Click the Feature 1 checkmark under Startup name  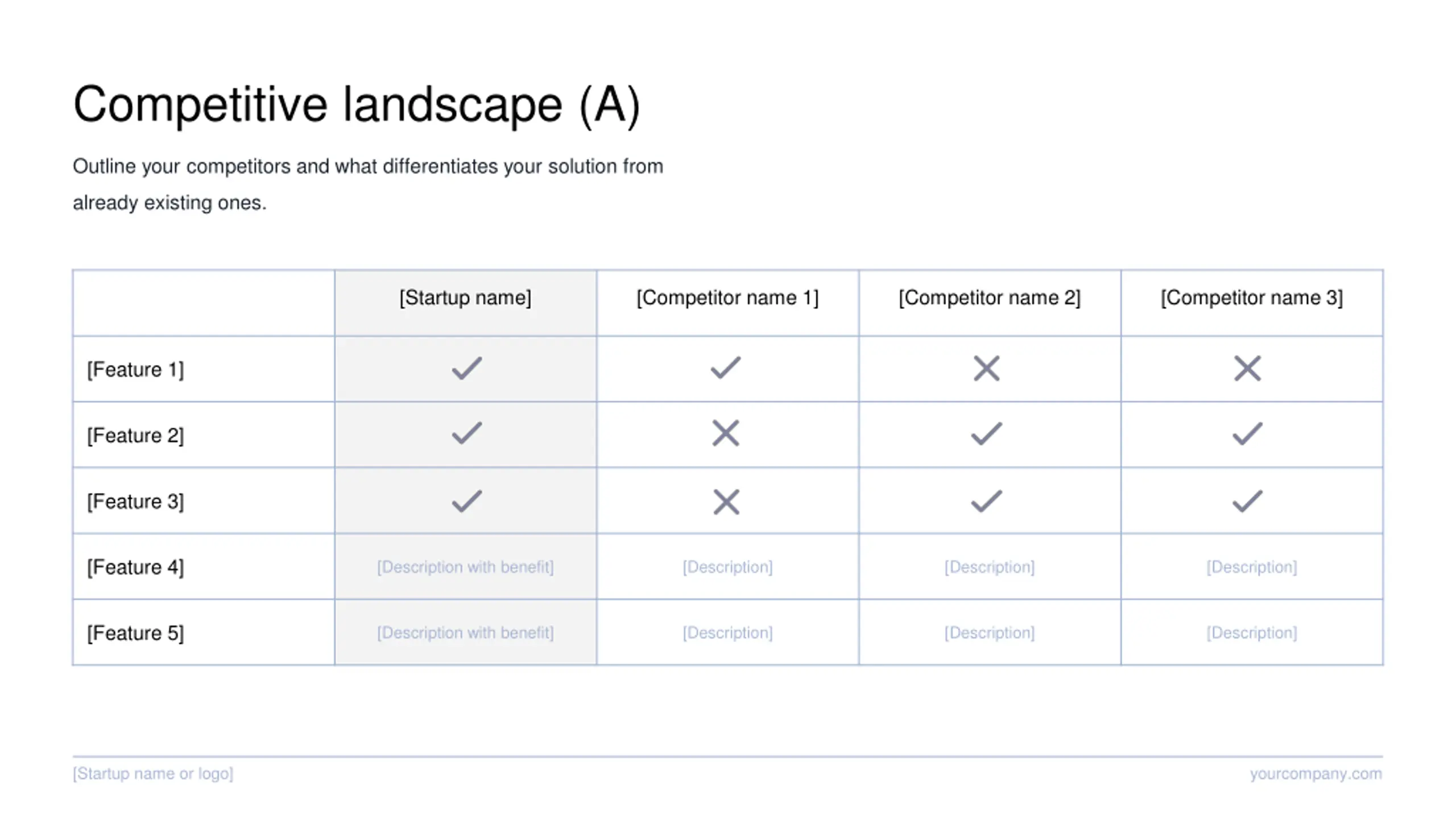pyautogui.click(x=467, y=368)
